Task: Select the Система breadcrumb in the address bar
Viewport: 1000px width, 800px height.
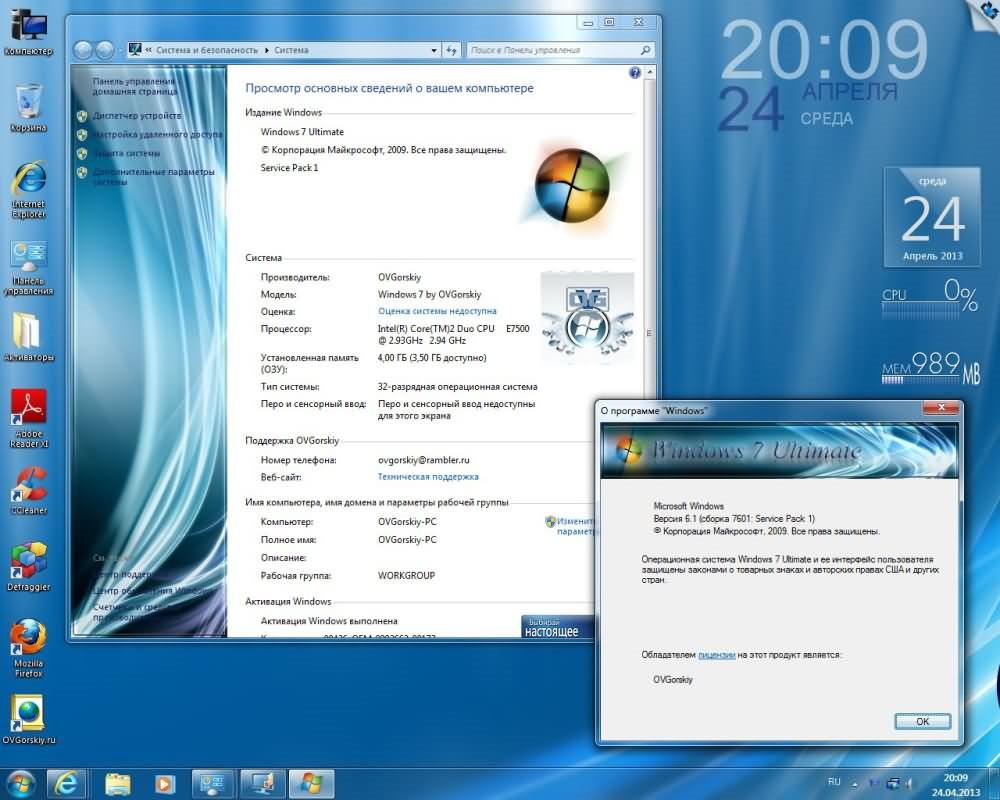Action: [291, 50]
